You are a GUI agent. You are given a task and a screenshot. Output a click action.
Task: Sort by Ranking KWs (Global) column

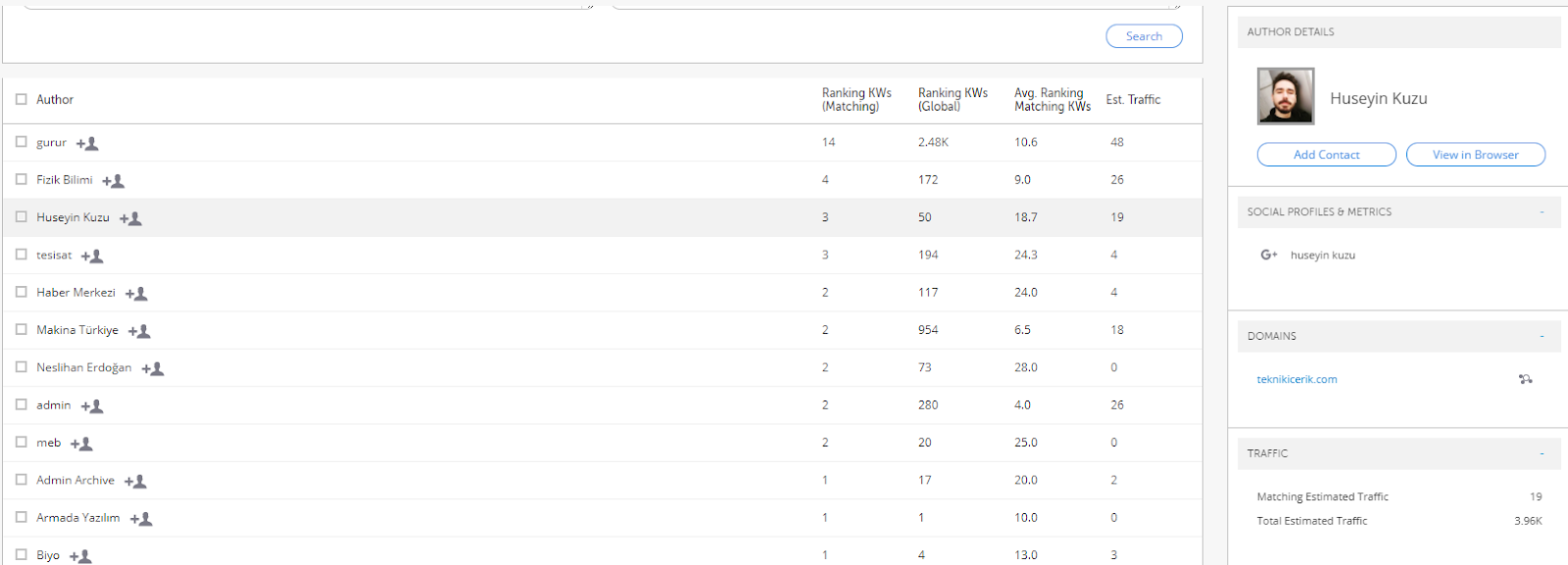953,100
